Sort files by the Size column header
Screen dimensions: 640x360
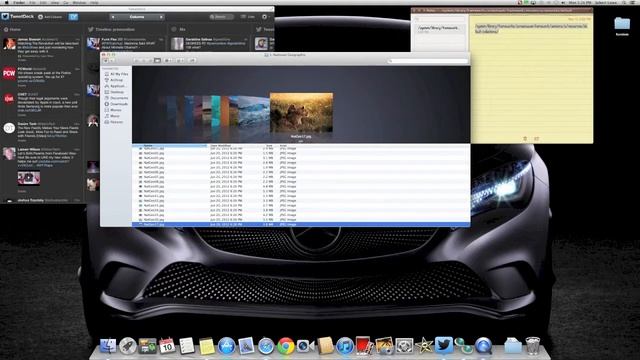(268, 146)
